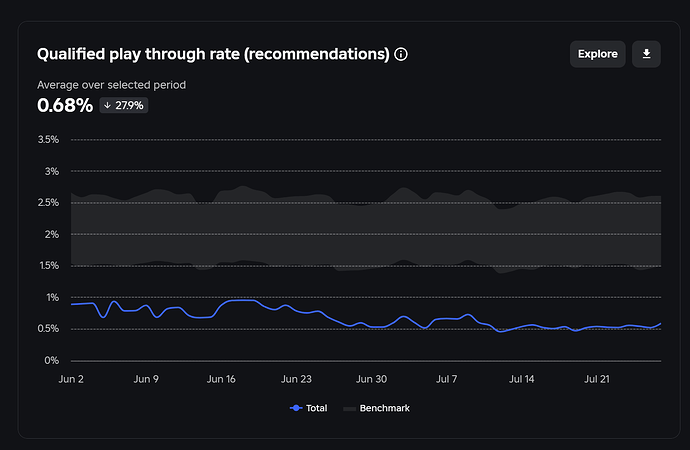
Task: Select the Jun 16 date on the x-axis
Action: (x=221, y=380)
